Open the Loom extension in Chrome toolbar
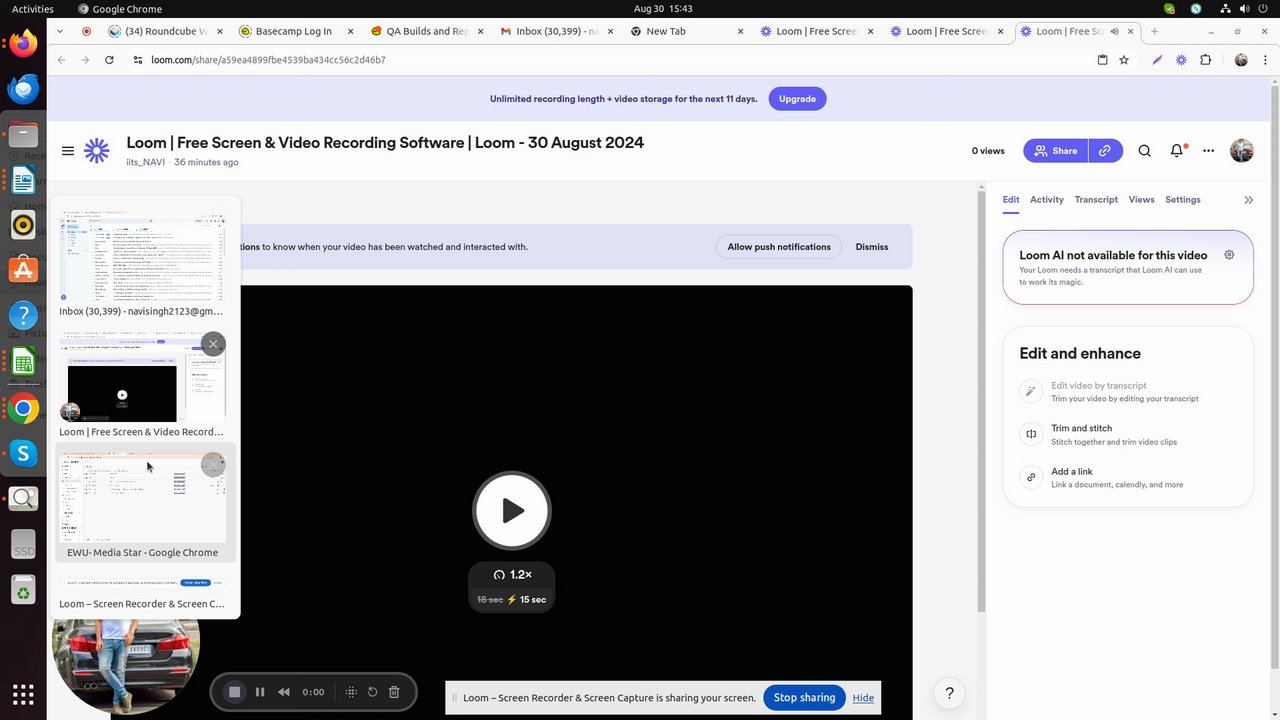The height and width of the screenshot is (720, 1280). [1181, 60]
